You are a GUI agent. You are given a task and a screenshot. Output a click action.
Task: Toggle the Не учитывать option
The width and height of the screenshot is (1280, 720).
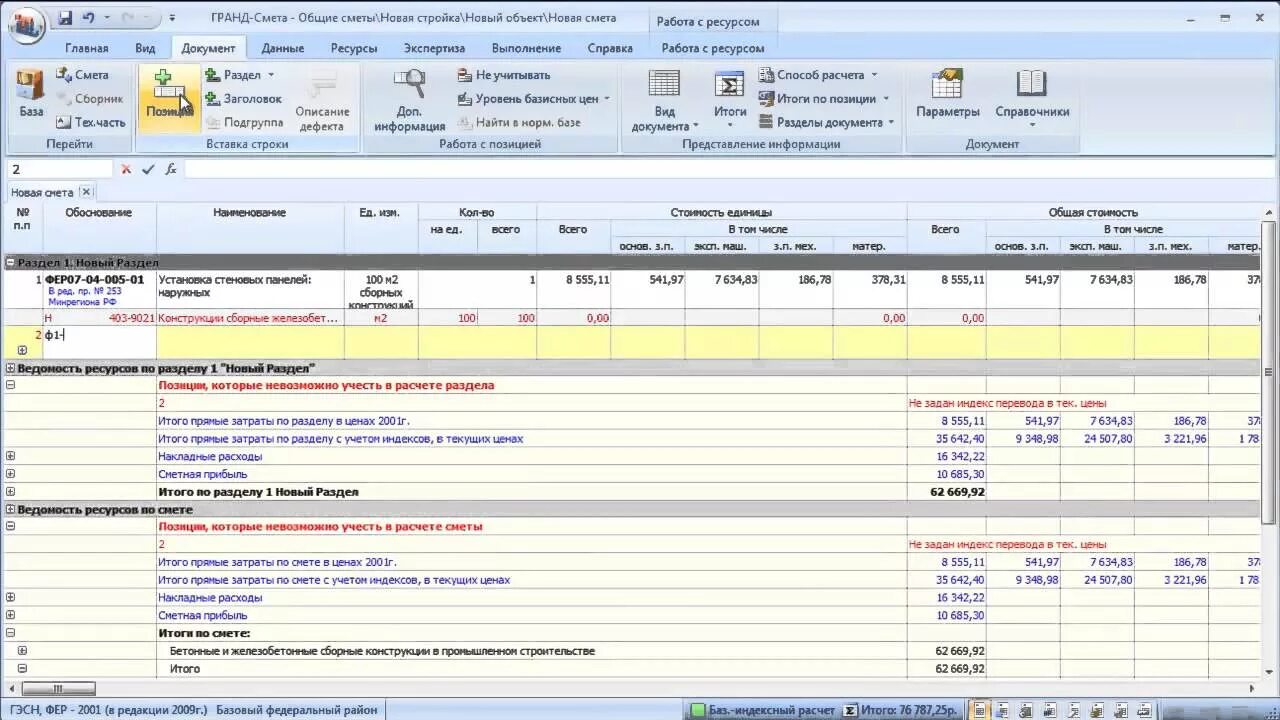coord(503,75)
